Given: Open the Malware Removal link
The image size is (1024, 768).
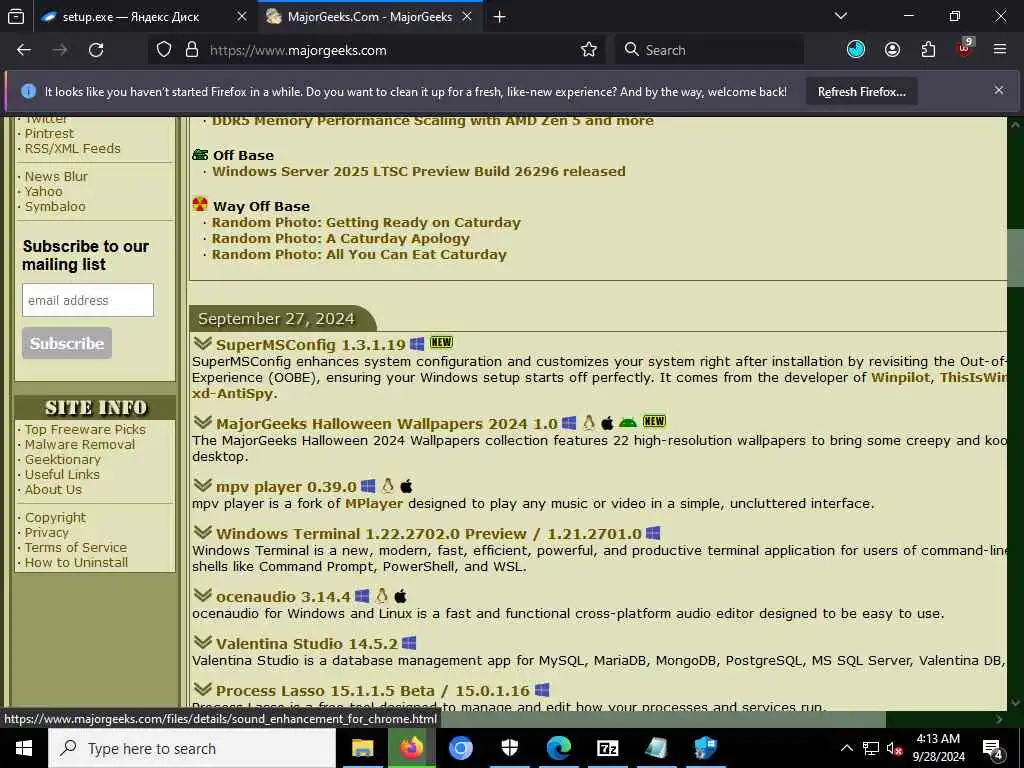Looking at the screenshot, I should tap(80, 444).
